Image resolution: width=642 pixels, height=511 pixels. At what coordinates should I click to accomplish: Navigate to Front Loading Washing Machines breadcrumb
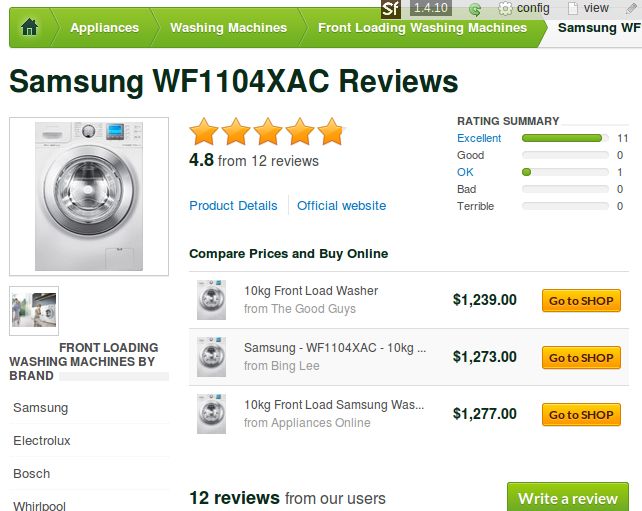pos(422,28)
